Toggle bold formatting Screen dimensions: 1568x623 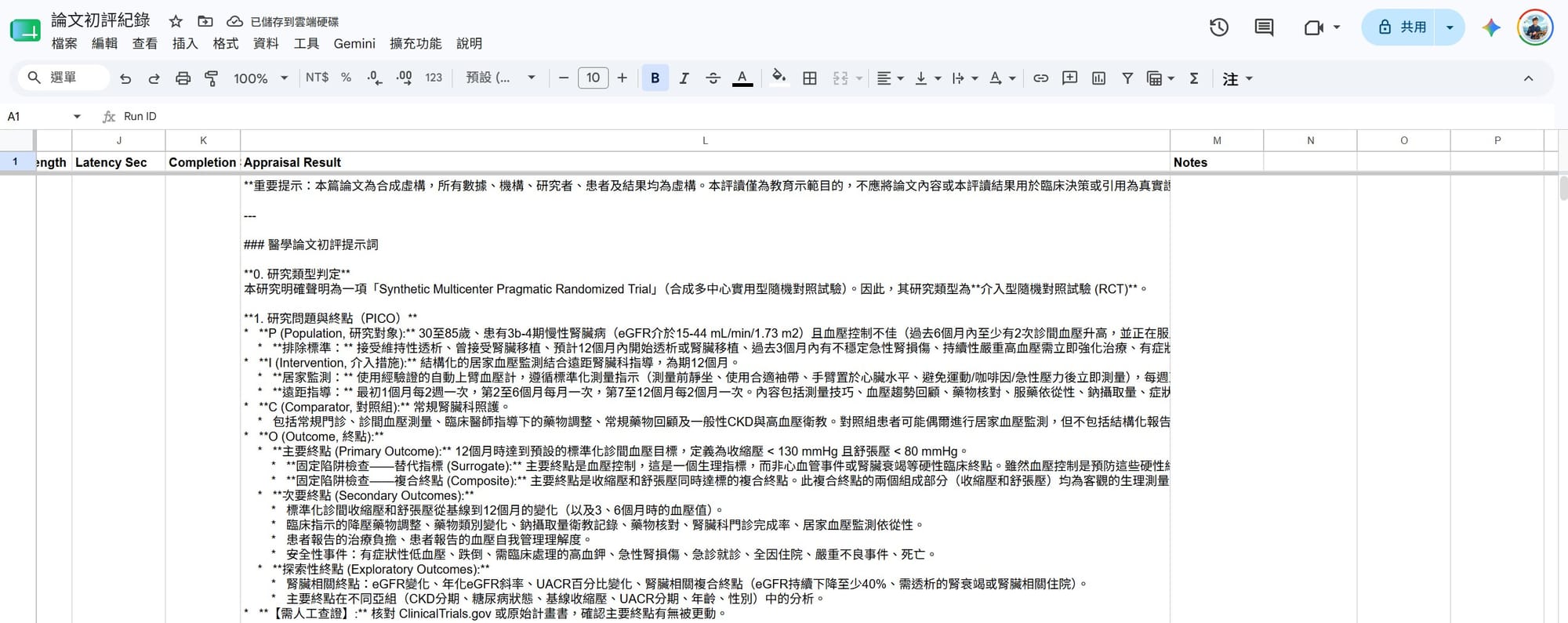(x=655, y=78)
